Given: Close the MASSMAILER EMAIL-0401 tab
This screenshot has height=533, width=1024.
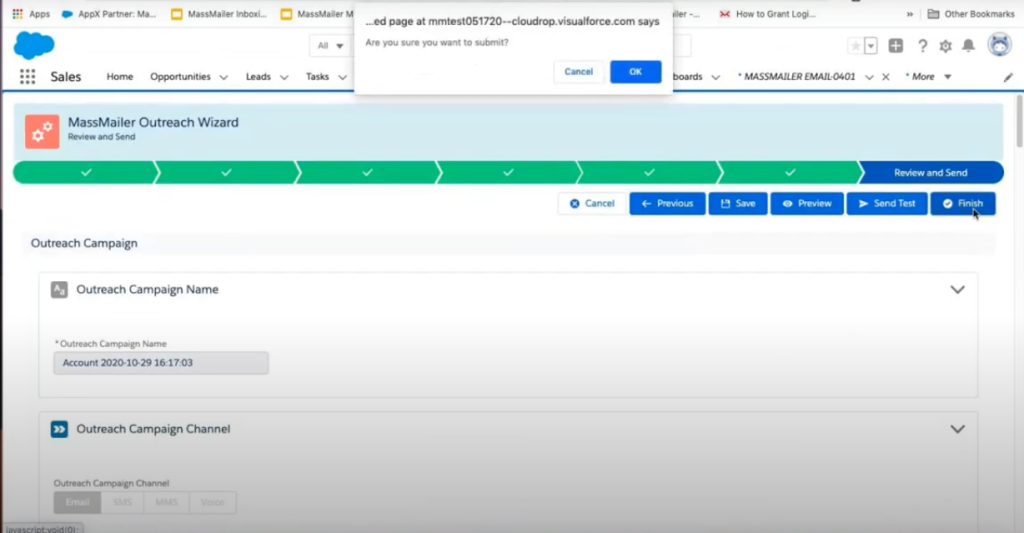Looking at the screenshot, I should 886,77.
